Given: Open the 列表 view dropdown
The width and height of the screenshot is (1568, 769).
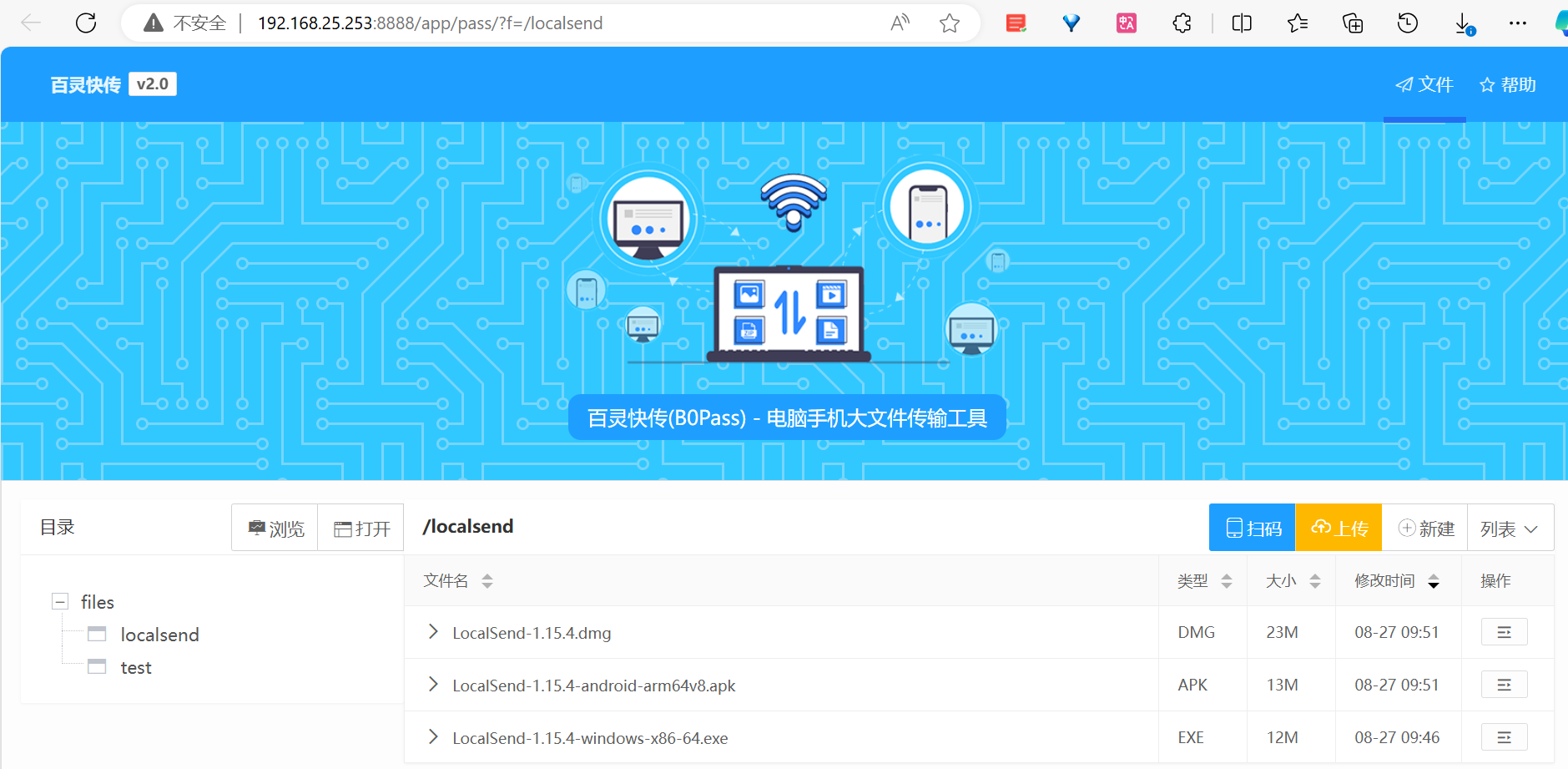Looking at the screenshot, I should tap(1509, 529).
